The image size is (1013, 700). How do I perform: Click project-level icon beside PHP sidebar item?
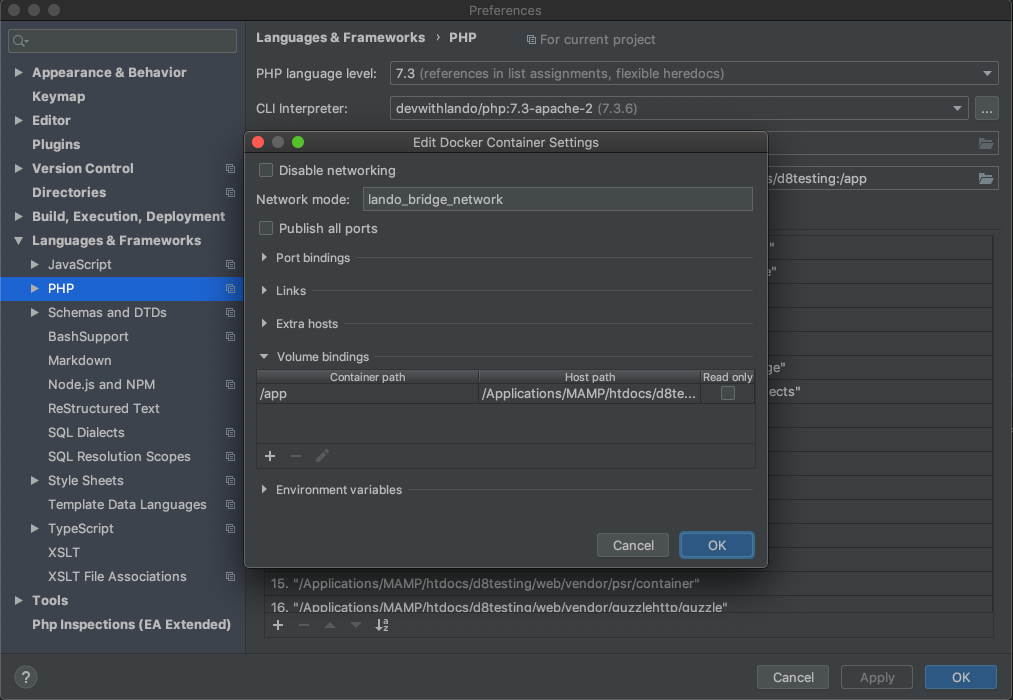(230, 289)
